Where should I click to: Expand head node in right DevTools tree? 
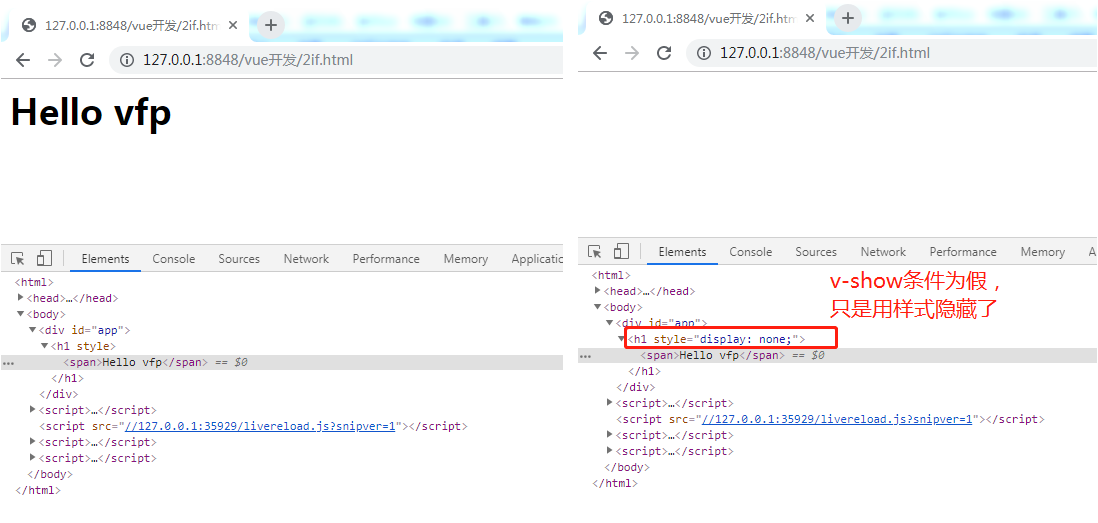[597, 291]
